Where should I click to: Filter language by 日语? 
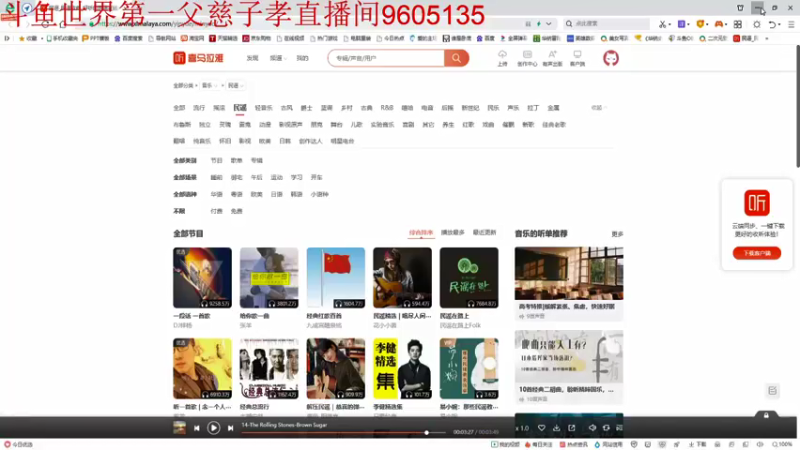point(277,194)
